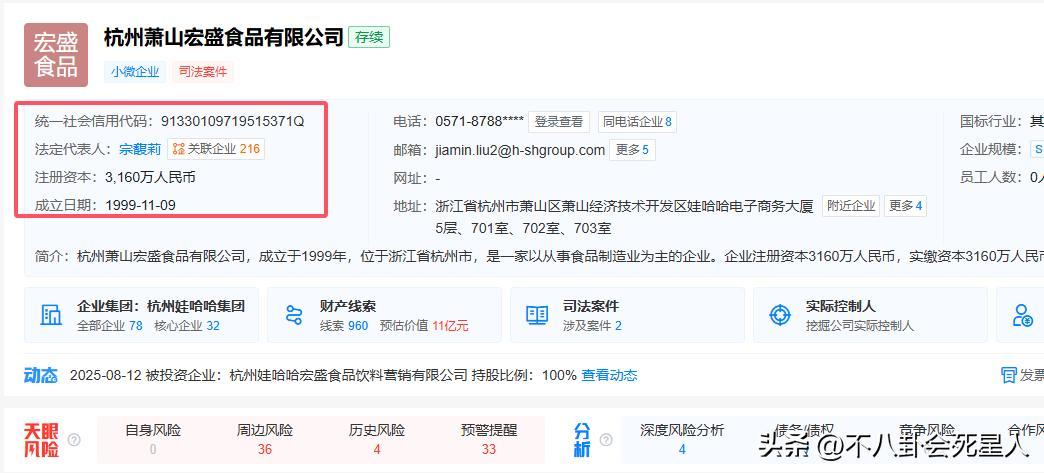Click the 宏盛食品 company logo
The image size is (1044, 473).
click(56, 55)
